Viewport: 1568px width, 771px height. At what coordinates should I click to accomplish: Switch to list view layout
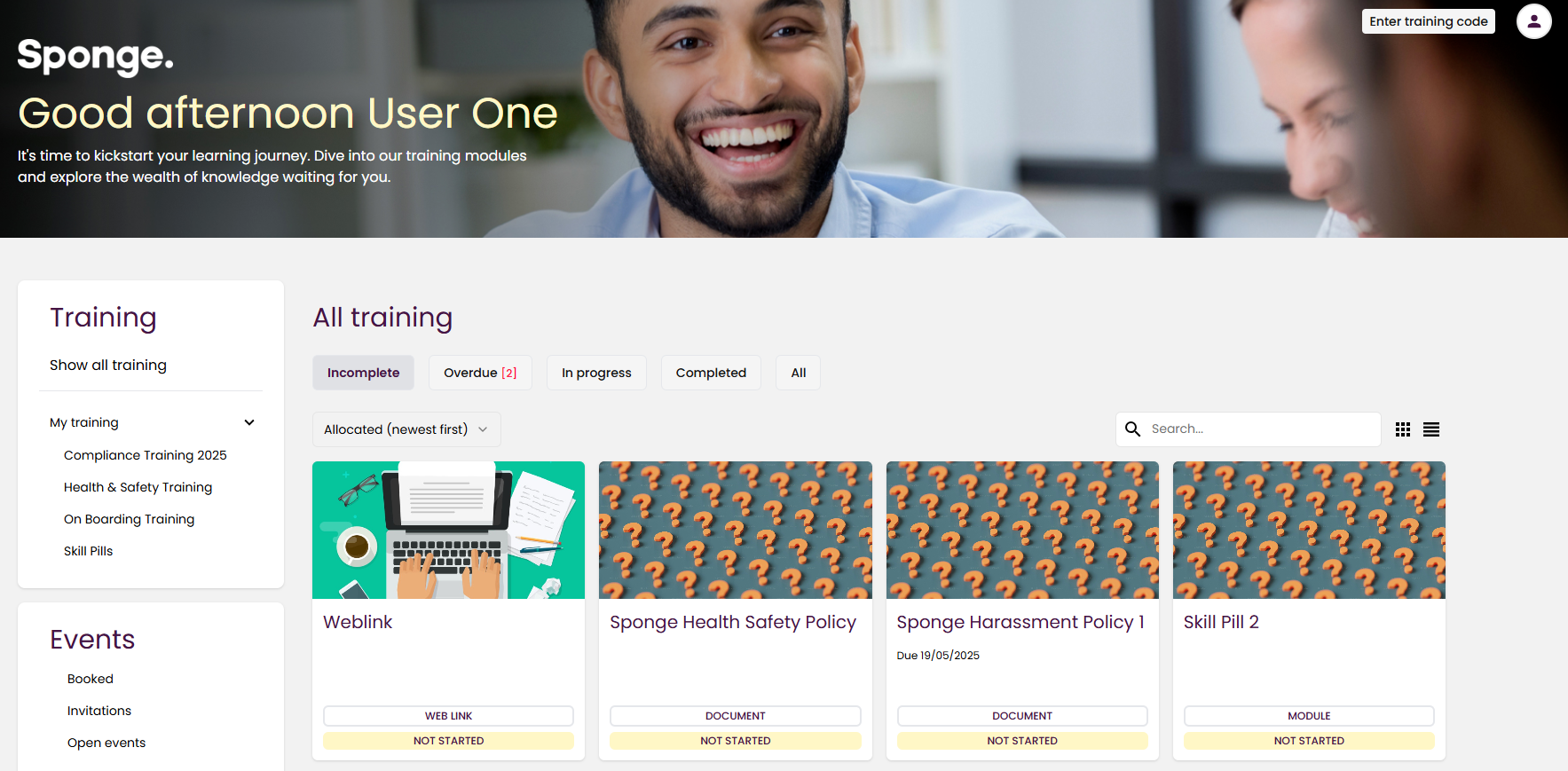(1431, 429)
